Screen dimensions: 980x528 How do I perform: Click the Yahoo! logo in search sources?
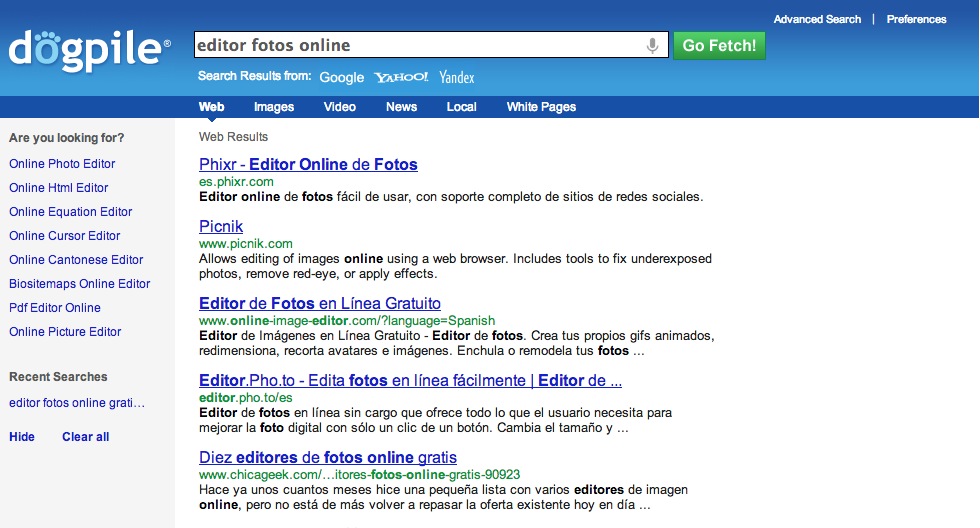tap(401, 77)
